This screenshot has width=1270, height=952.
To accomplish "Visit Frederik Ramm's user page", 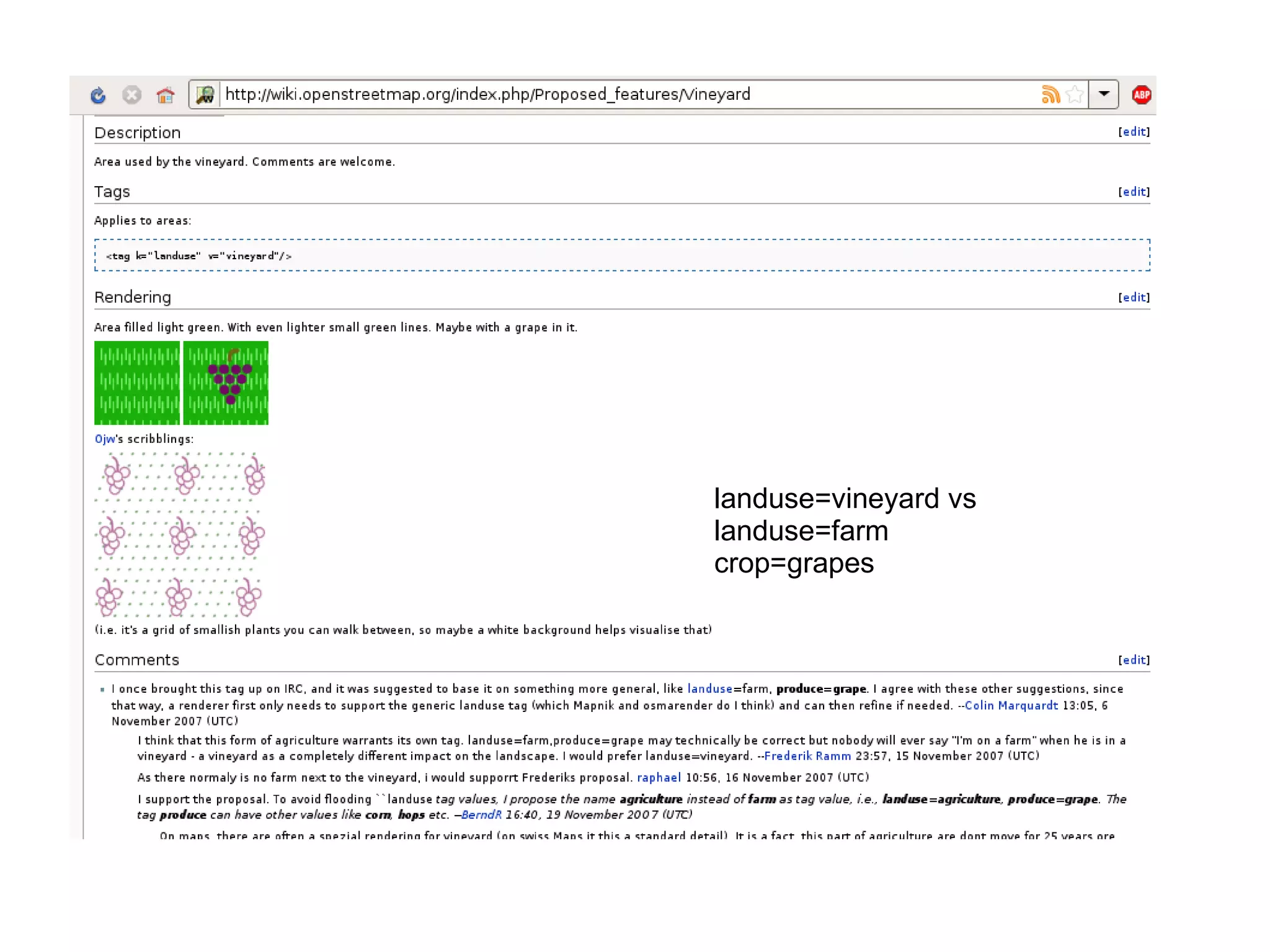I will pyautogui.click(x=807, y=756).
